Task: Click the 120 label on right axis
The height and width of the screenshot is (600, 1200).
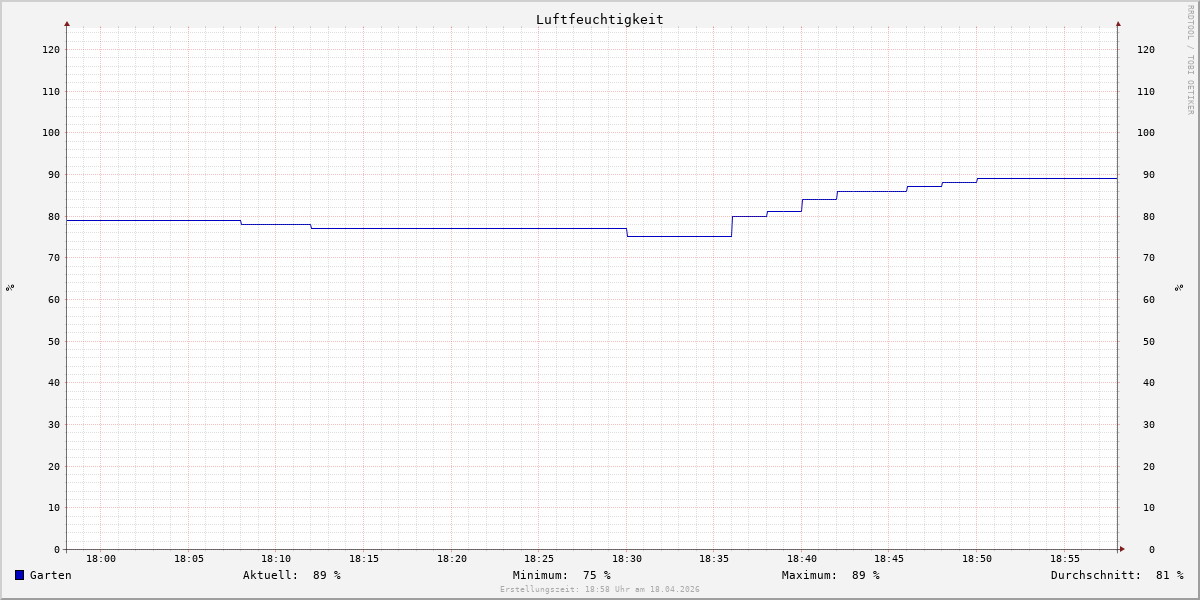Action: (1146, 49)
